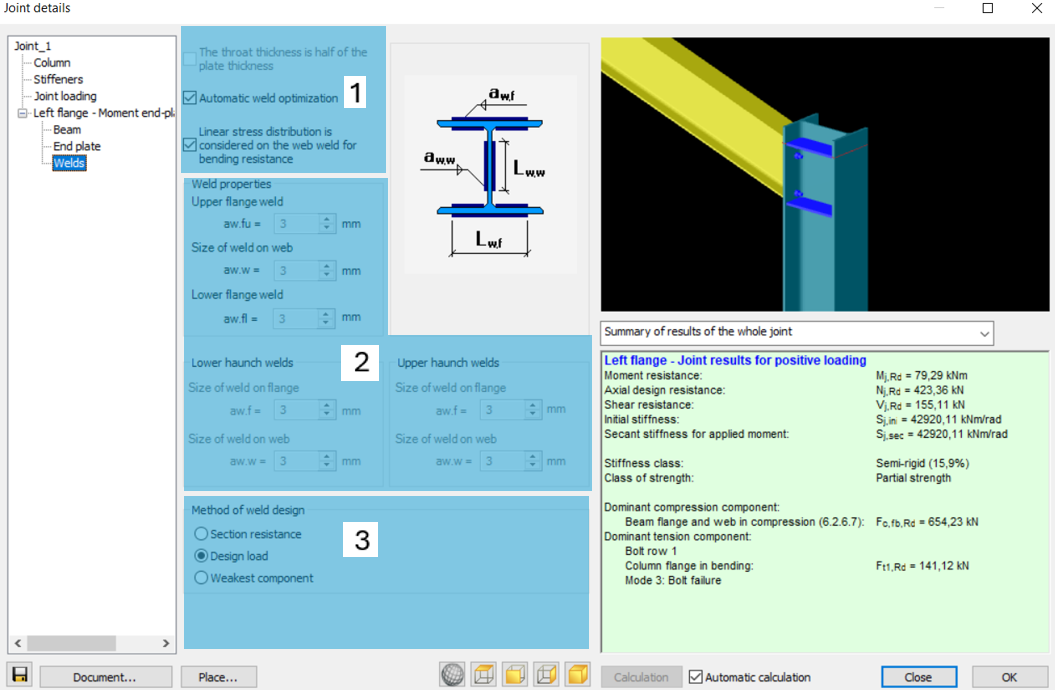Switch to isometric solid cube view
The width and height of the screenshot is (1055, 690).
tap(578, 675)
